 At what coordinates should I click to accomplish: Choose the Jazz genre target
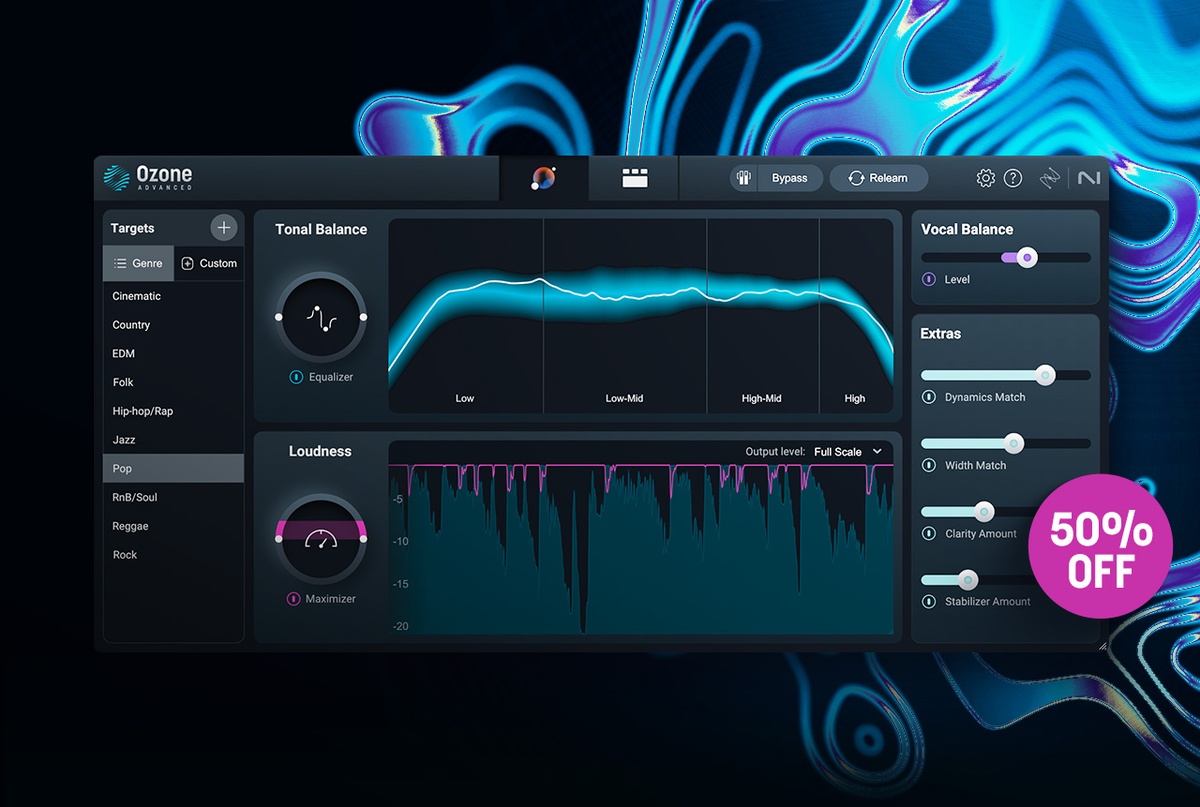click(x=124, y=440)
